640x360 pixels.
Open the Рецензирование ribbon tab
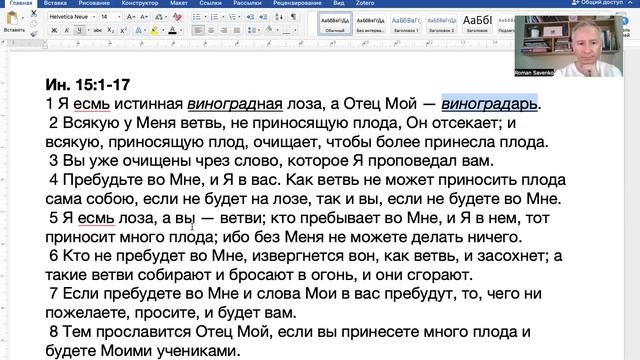click(x=297, y=2)
